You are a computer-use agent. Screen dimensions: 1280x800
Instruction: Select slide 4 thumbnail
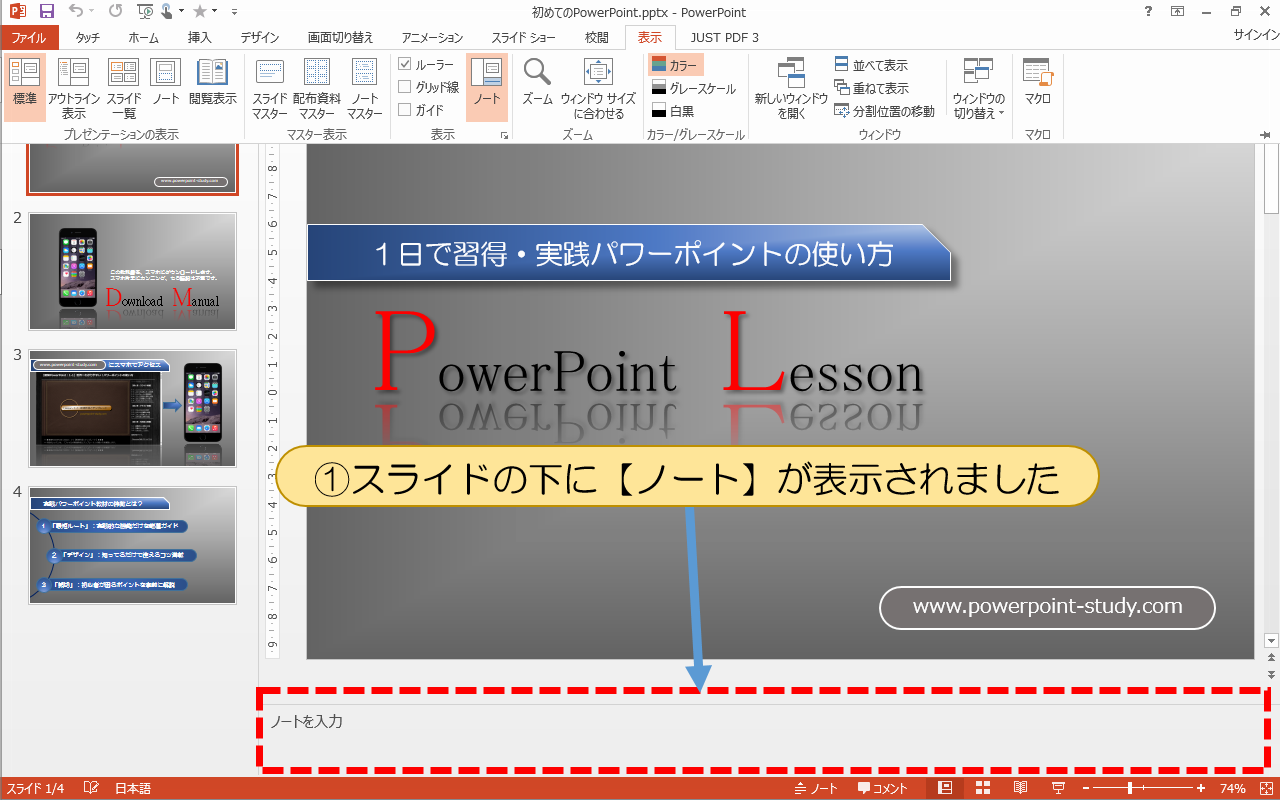[x=132, y=545]
